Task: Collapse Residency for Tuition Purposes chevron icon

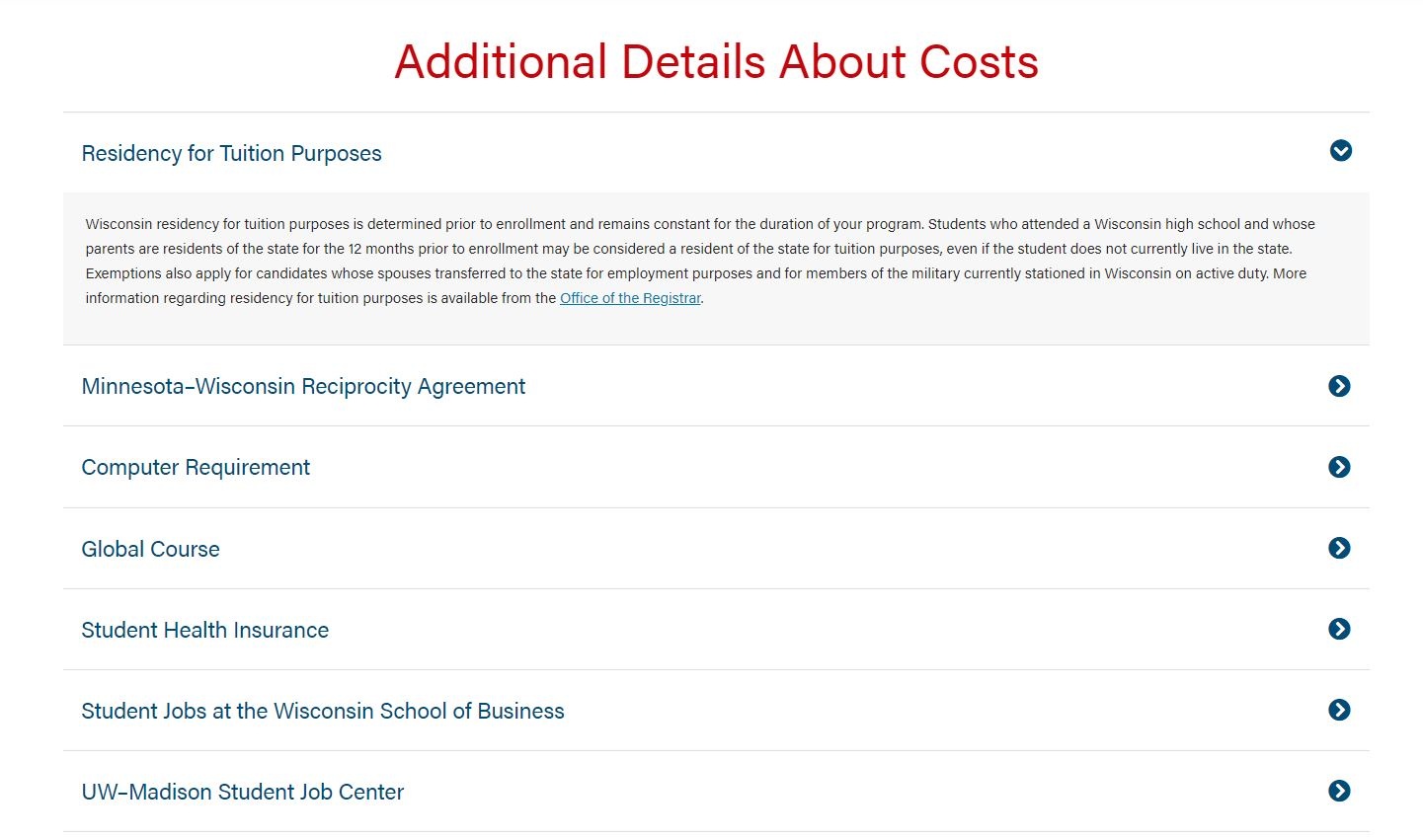Action: (x=1340, y=151)
